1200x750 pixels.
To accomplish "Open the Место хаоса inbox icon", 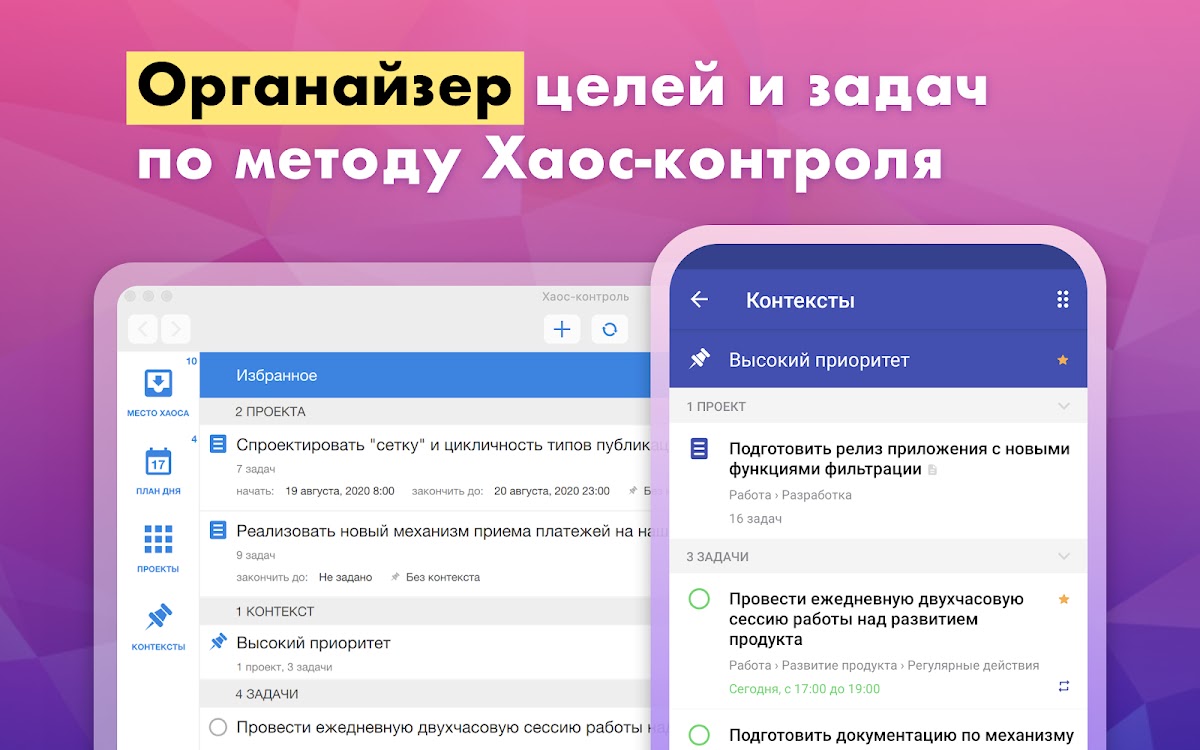I will tap(158, 384).
